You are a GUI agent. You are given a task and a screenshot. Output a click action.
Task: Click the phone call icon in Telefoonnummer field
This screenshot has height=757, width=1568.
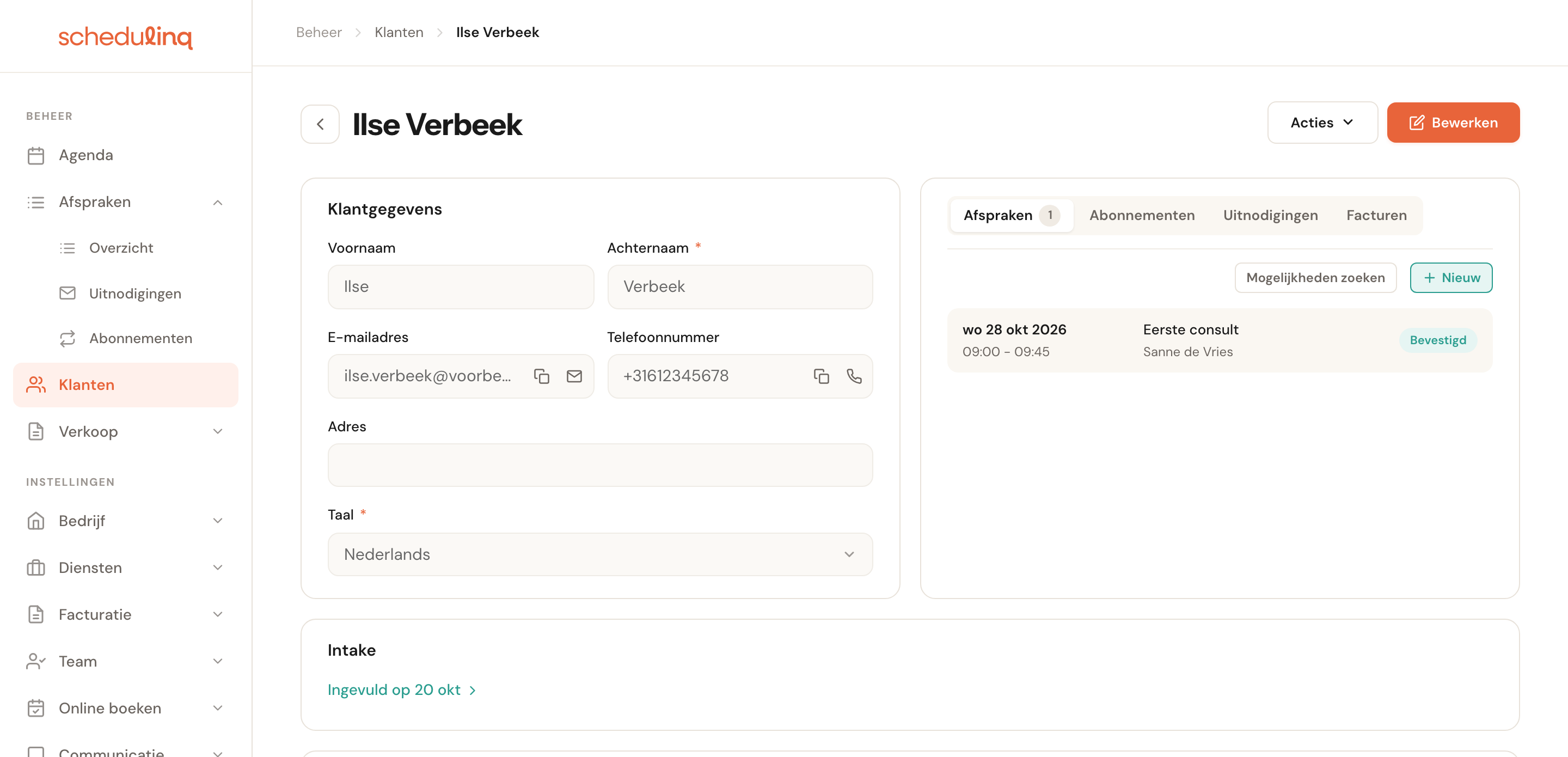click(854, 376)
